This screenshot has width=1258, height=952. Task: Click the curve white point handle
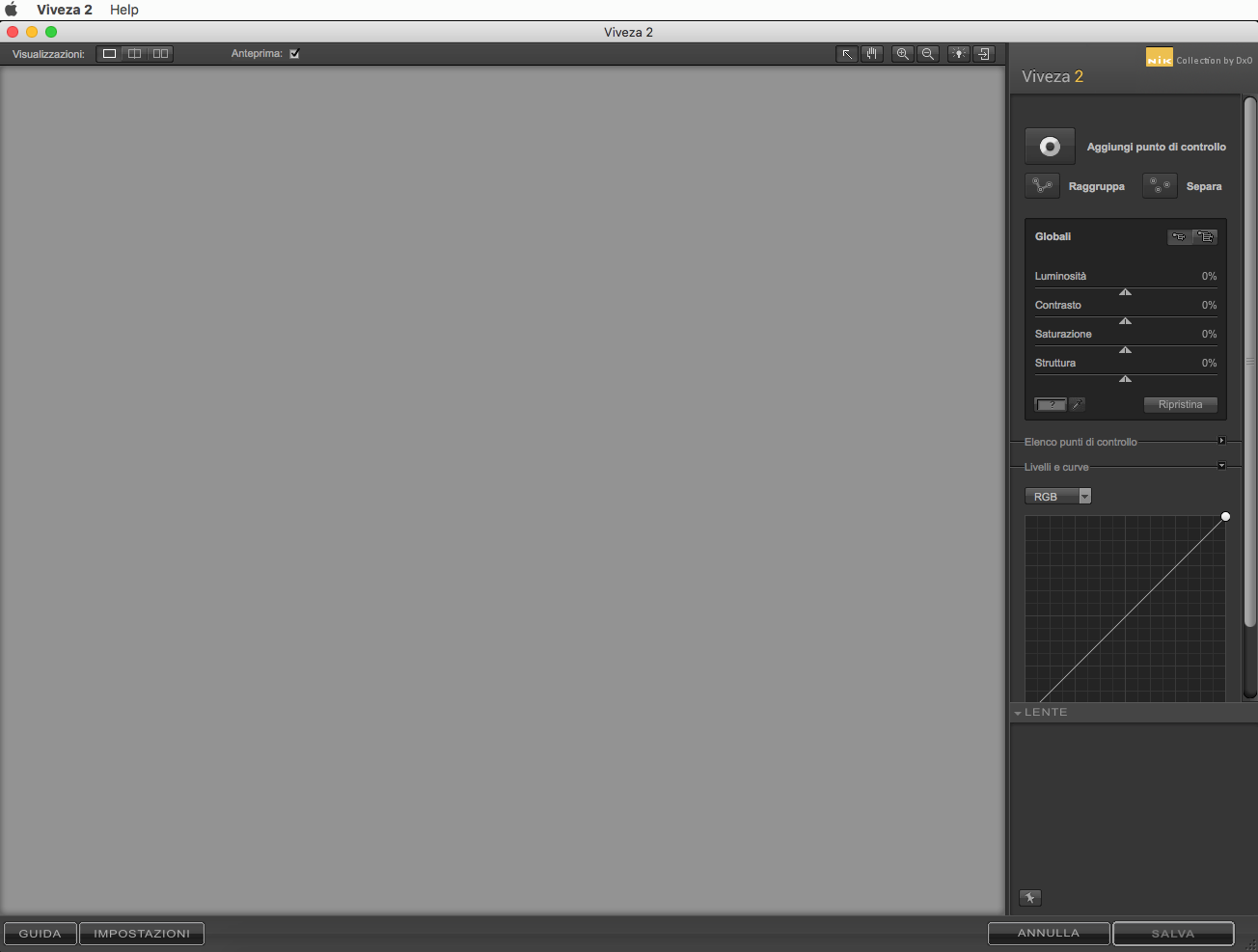1225,517
